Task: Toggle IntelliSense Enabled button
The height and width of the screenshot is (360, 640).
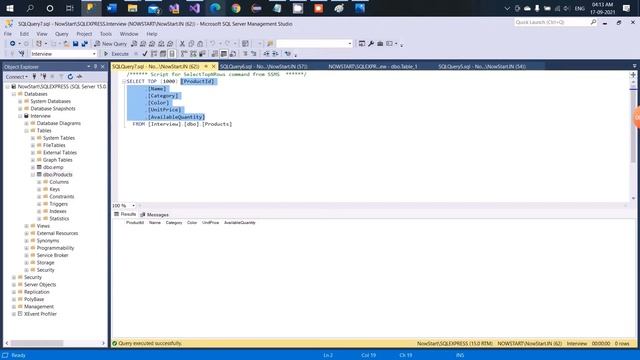Action: point(172,53)
